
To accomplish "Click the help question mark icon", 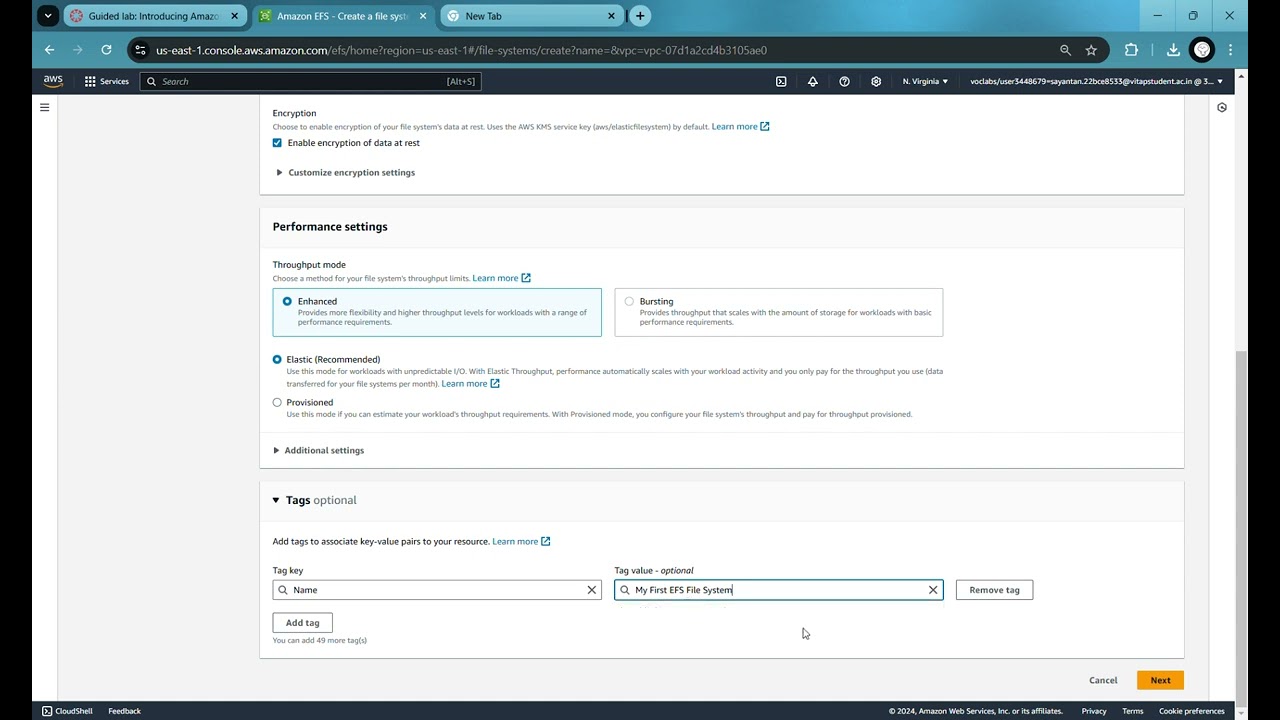I will pyautogui.click(x=844, y=81).
